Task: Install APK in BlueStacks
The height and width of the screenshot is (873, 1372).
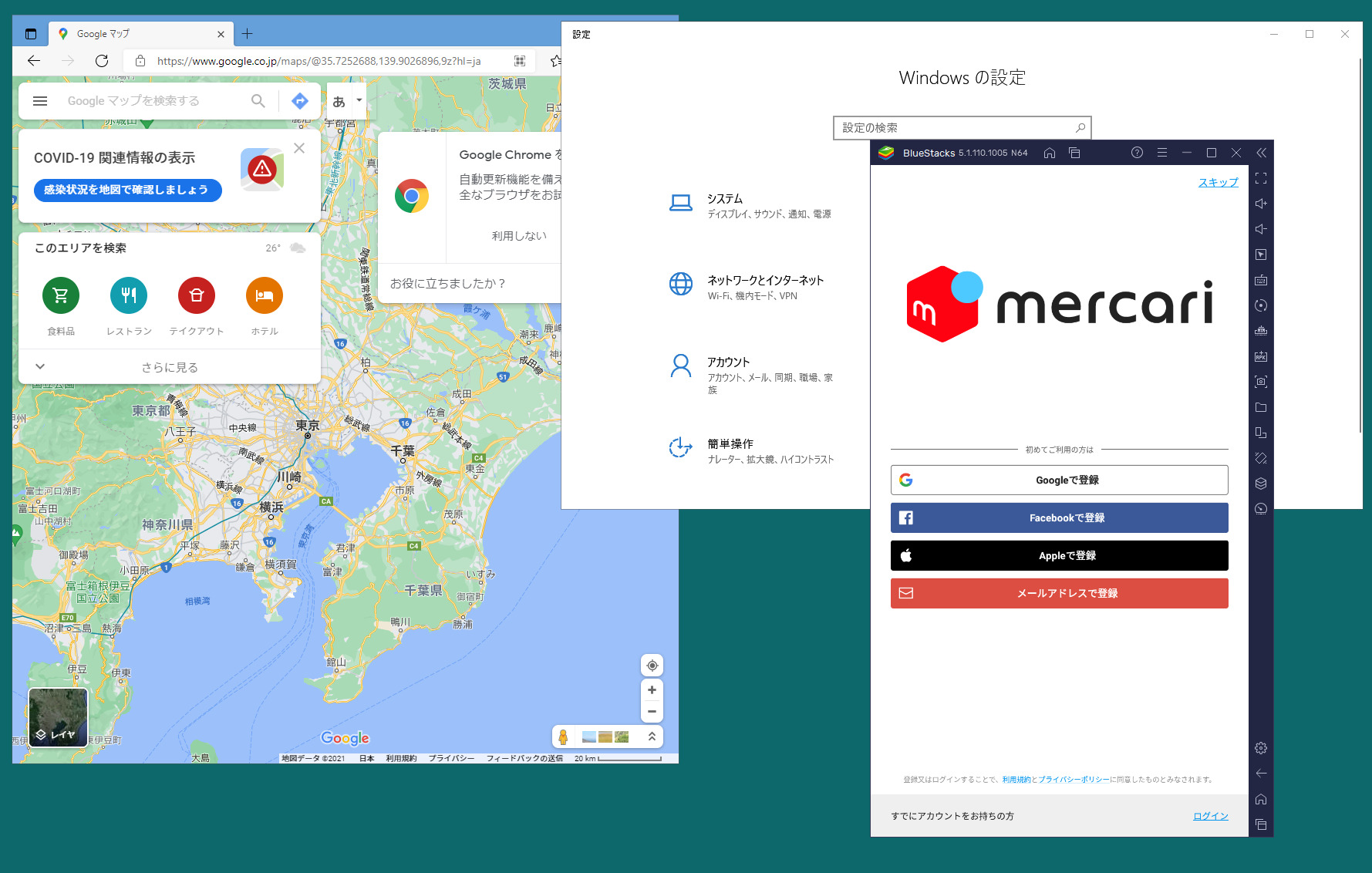Action: (x=1261, y=356)
